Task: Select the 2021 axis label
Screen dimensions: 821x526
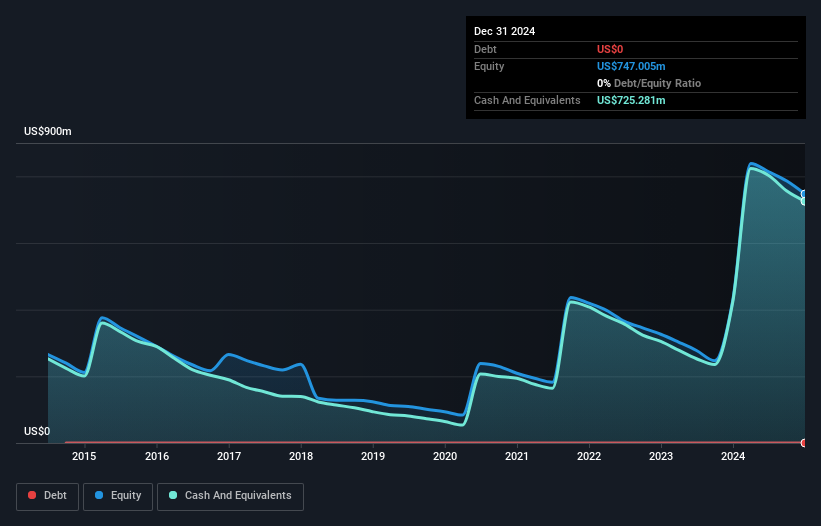Action: coord(517,456)
